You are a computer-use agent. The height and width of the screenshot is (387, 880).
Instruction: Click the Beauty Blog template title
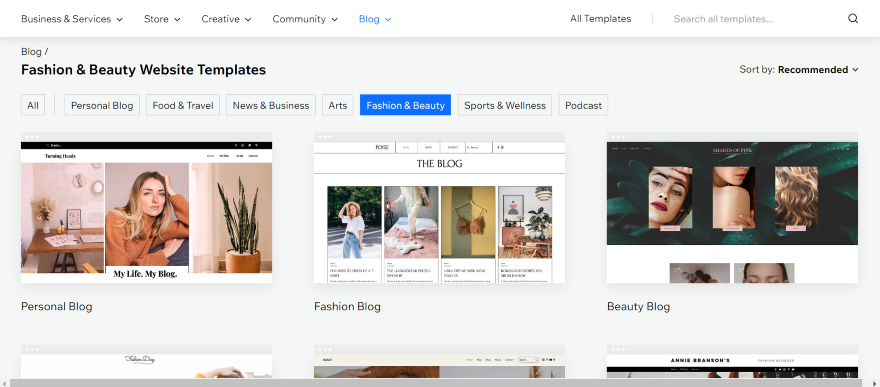pos(639,306)
